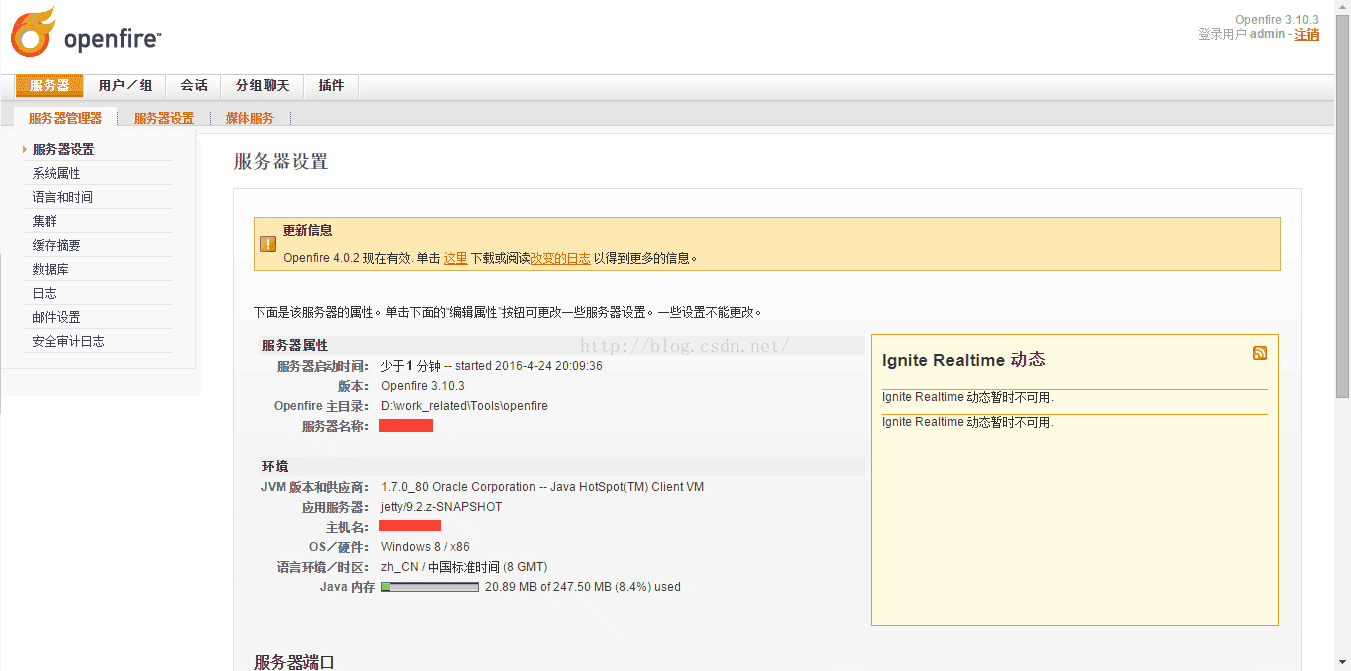Click the 环境 section header

tap(275, 466)
